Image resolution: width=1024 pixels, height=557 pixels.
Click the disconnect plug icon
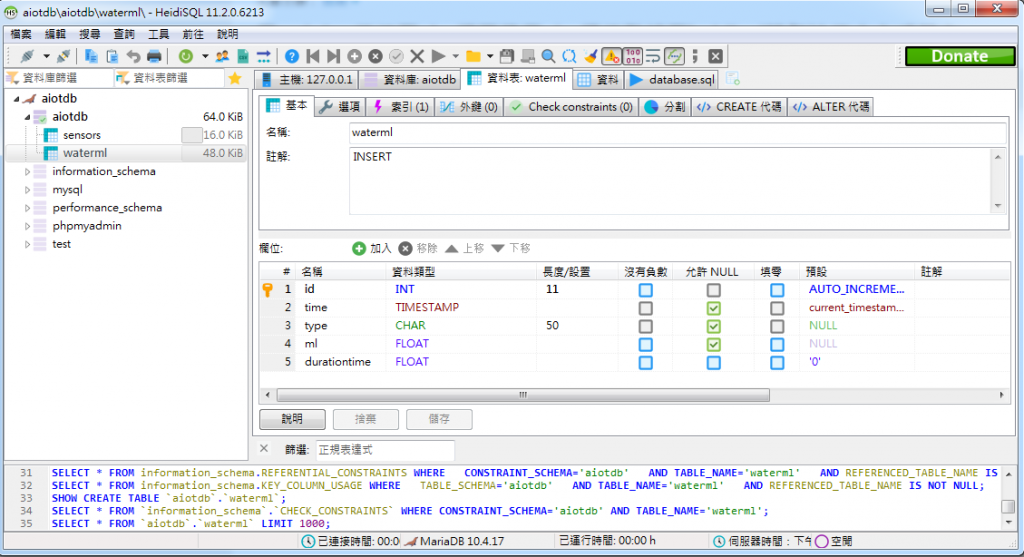click(x=63, y=56)
